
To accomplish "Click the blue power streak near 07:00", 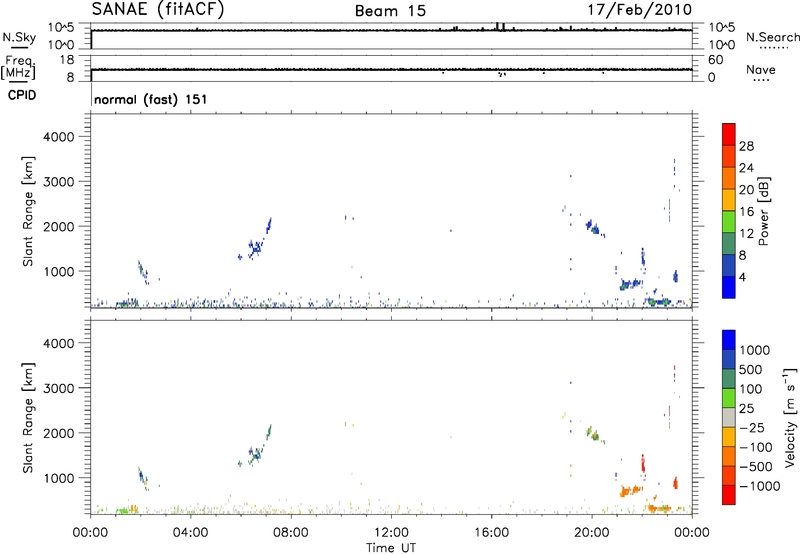I will click(268, 225).
